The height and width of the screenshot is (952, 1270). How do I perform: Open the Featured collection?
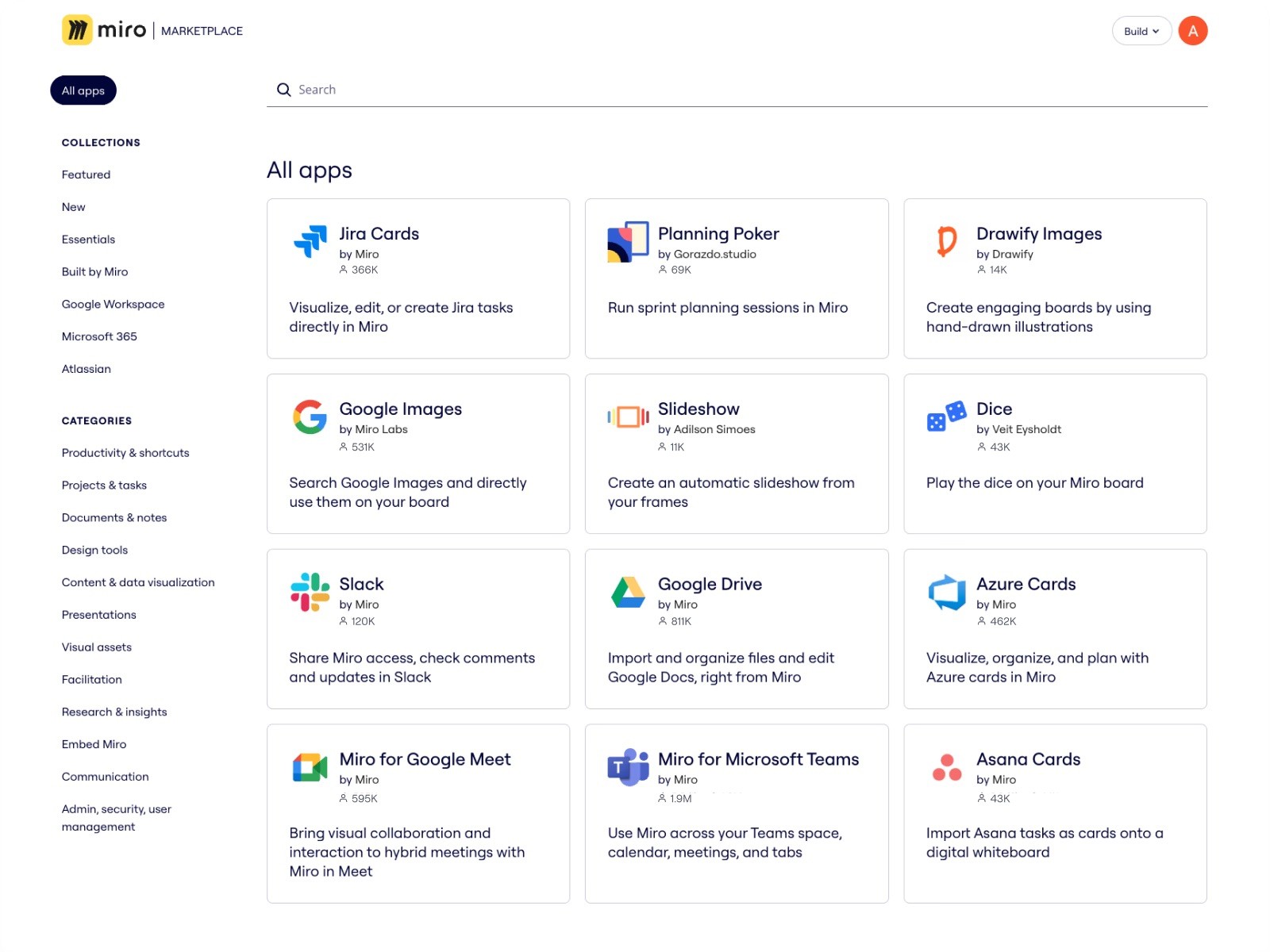[86, 175]
